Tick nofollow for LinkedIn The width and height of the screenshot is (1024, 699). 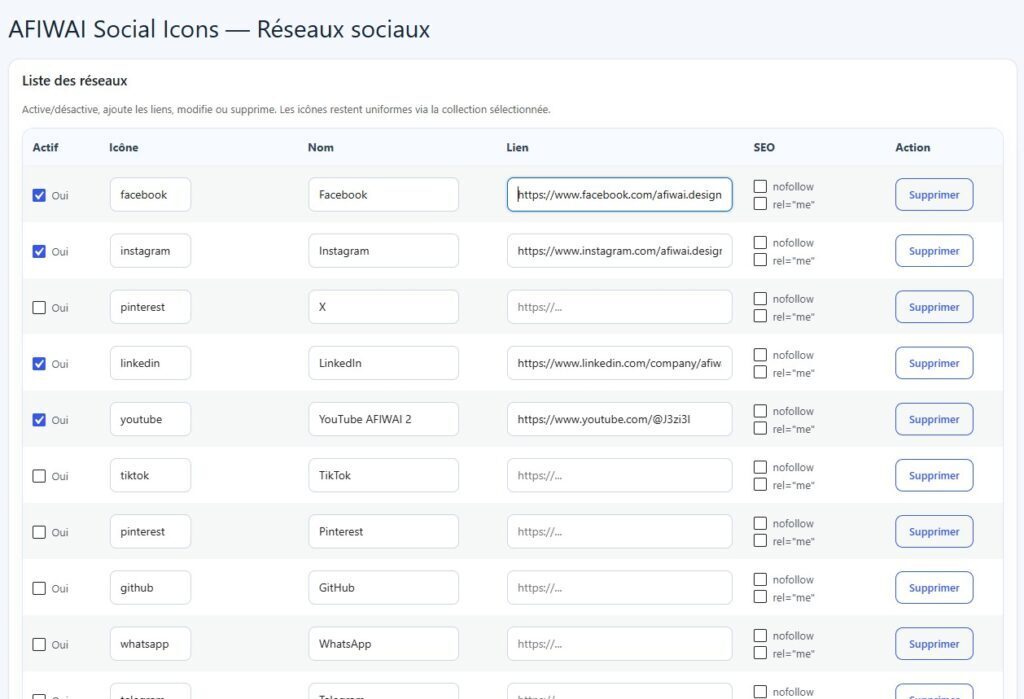click(760, 355)
